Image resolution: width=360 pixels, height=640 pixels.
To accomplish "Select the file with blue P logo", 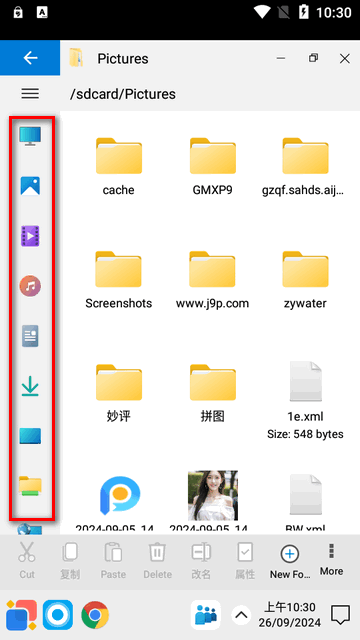I will (x=120, y=496).
